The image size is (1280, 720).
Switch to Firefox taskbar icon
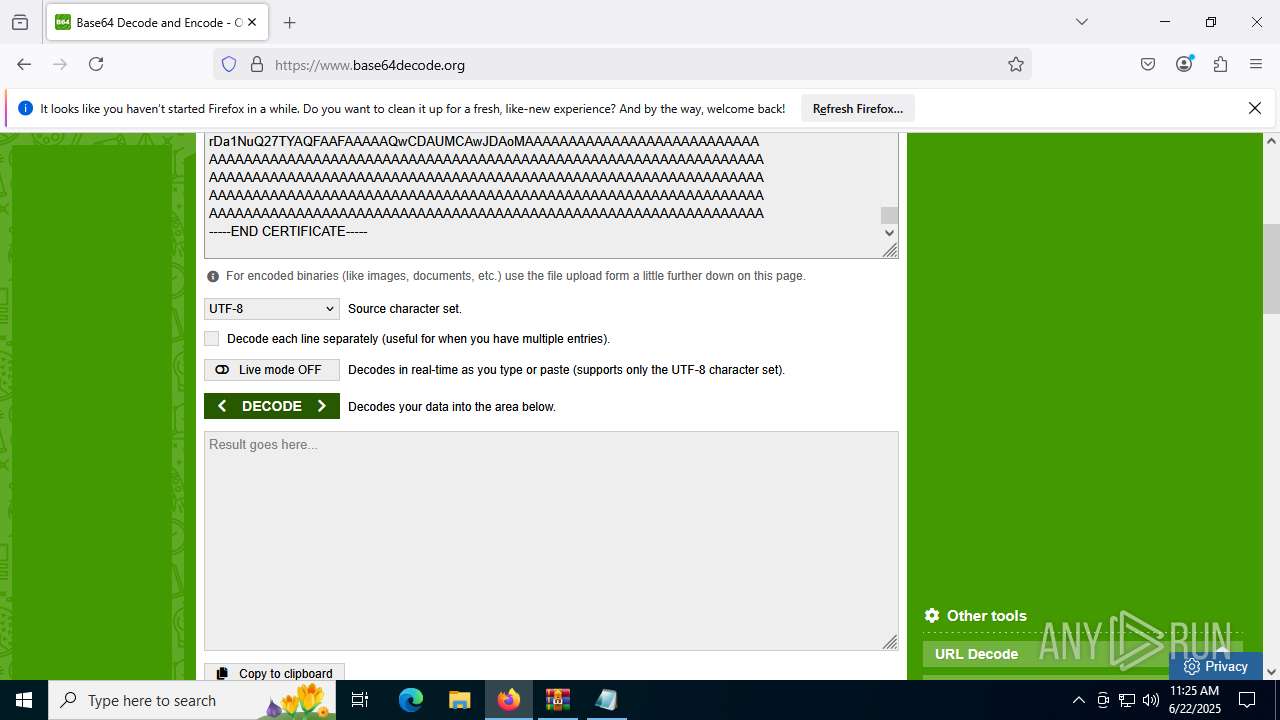(x=509, y=700)
